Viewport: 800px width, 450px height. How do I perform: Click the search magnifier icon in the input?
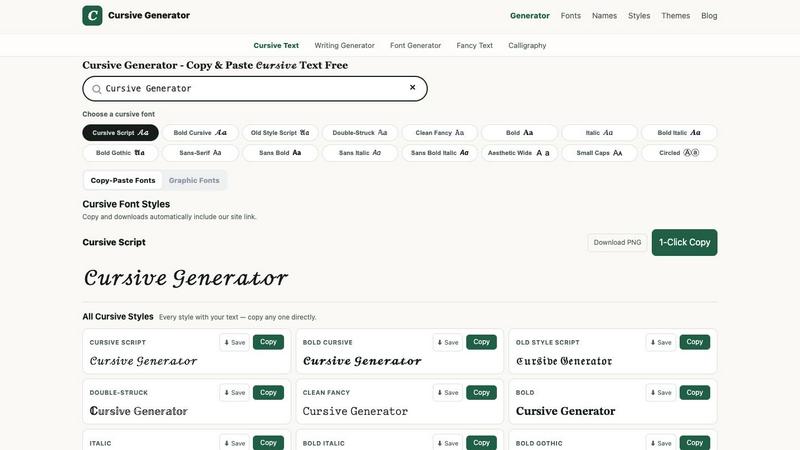point(96,89)
